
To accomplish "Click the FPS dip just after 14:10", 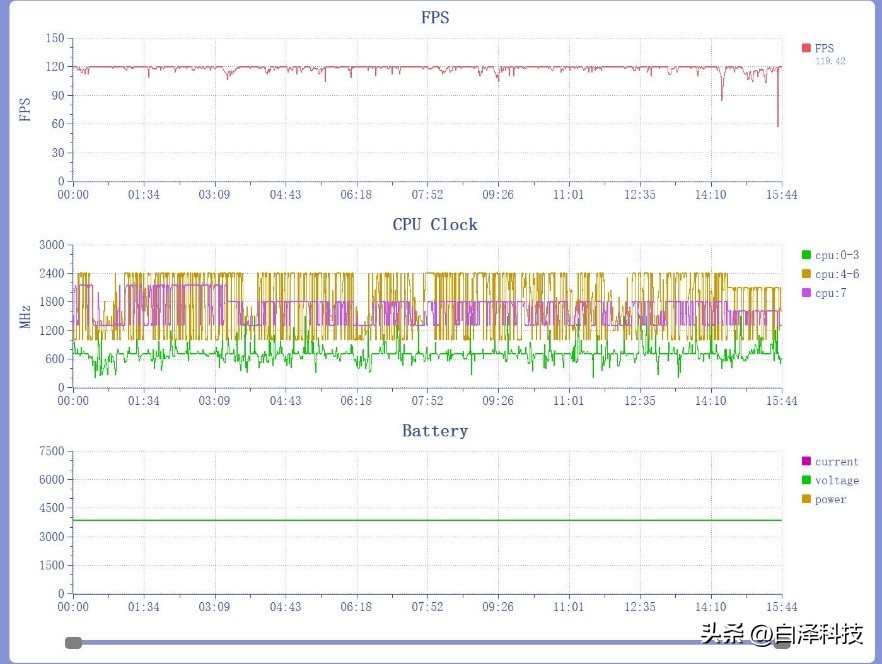I will point(722,84).
